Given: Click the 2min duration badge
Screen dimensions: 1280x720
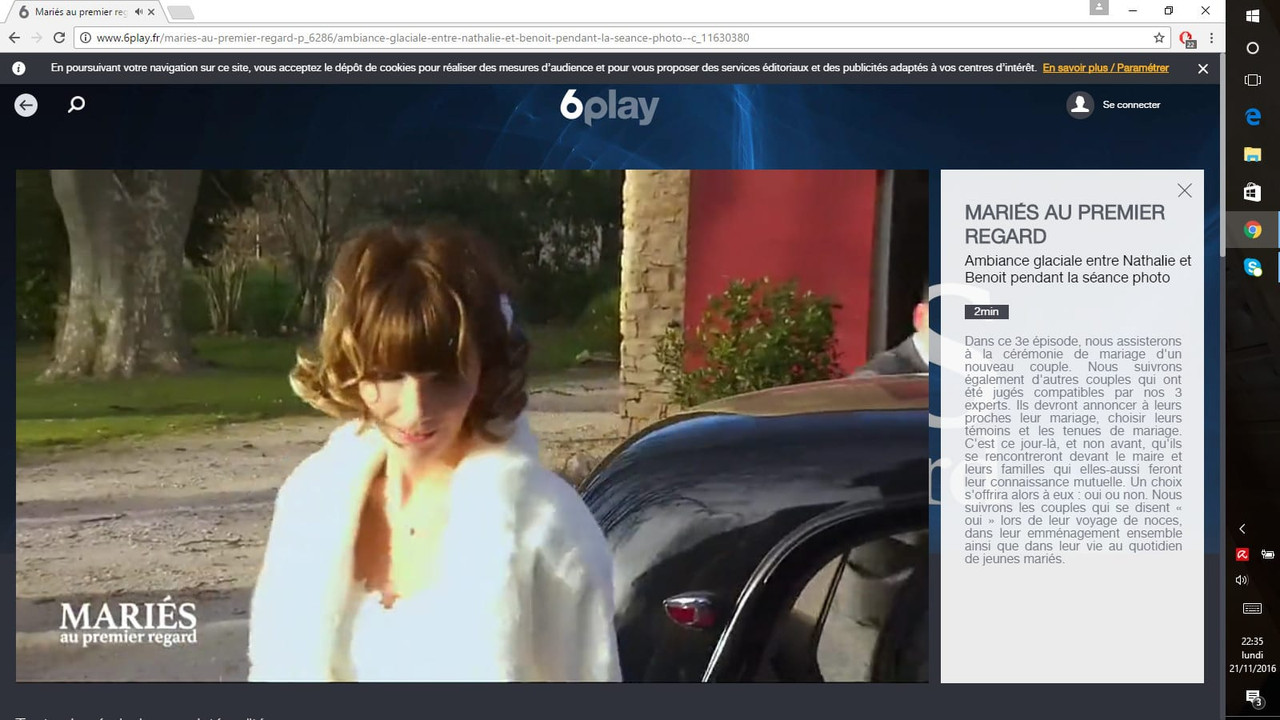Looking at the screenshot, I should [986, 312].
